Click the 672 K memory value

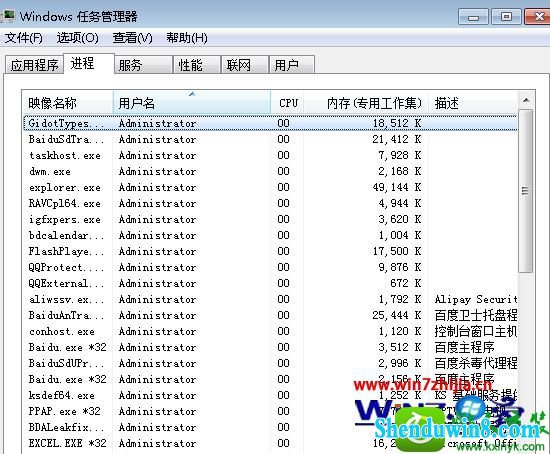[405, 283]
